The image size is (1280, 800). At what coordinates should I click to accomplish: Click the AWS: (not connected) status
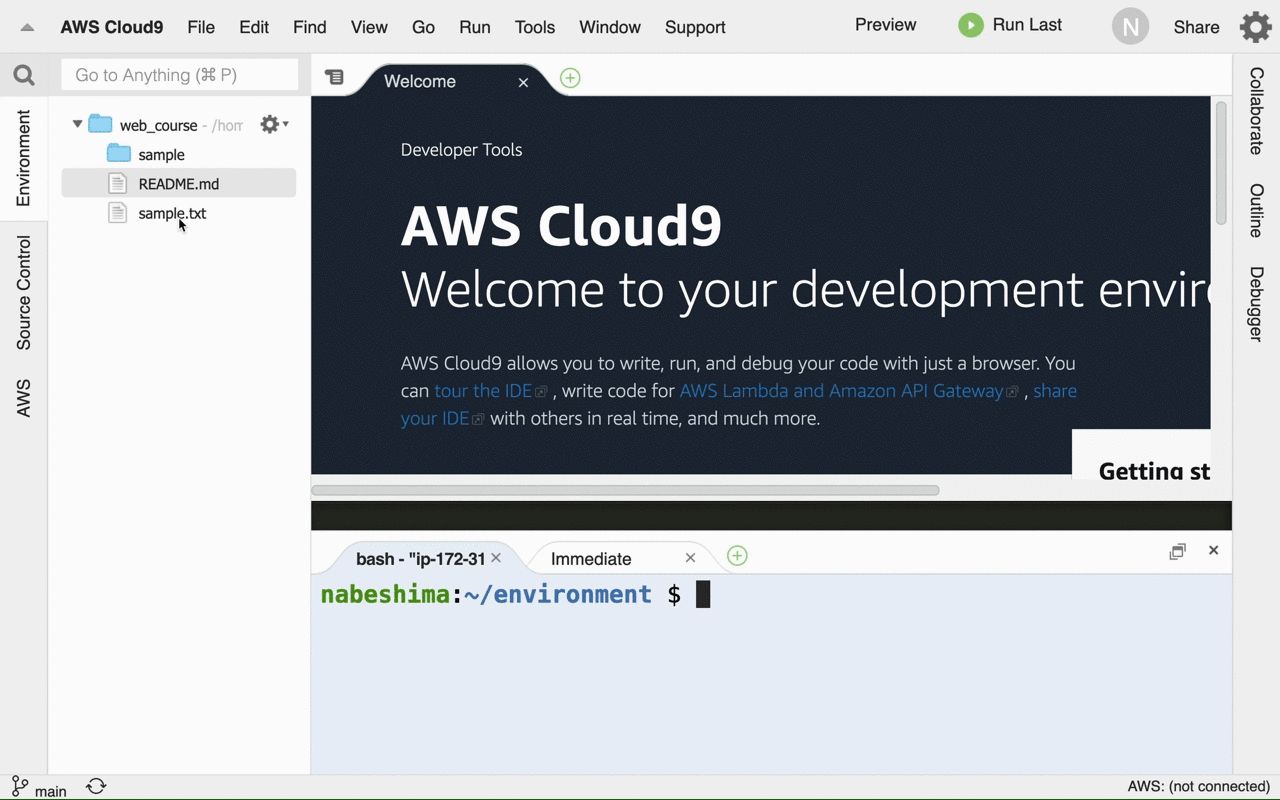pos(1198,786)
